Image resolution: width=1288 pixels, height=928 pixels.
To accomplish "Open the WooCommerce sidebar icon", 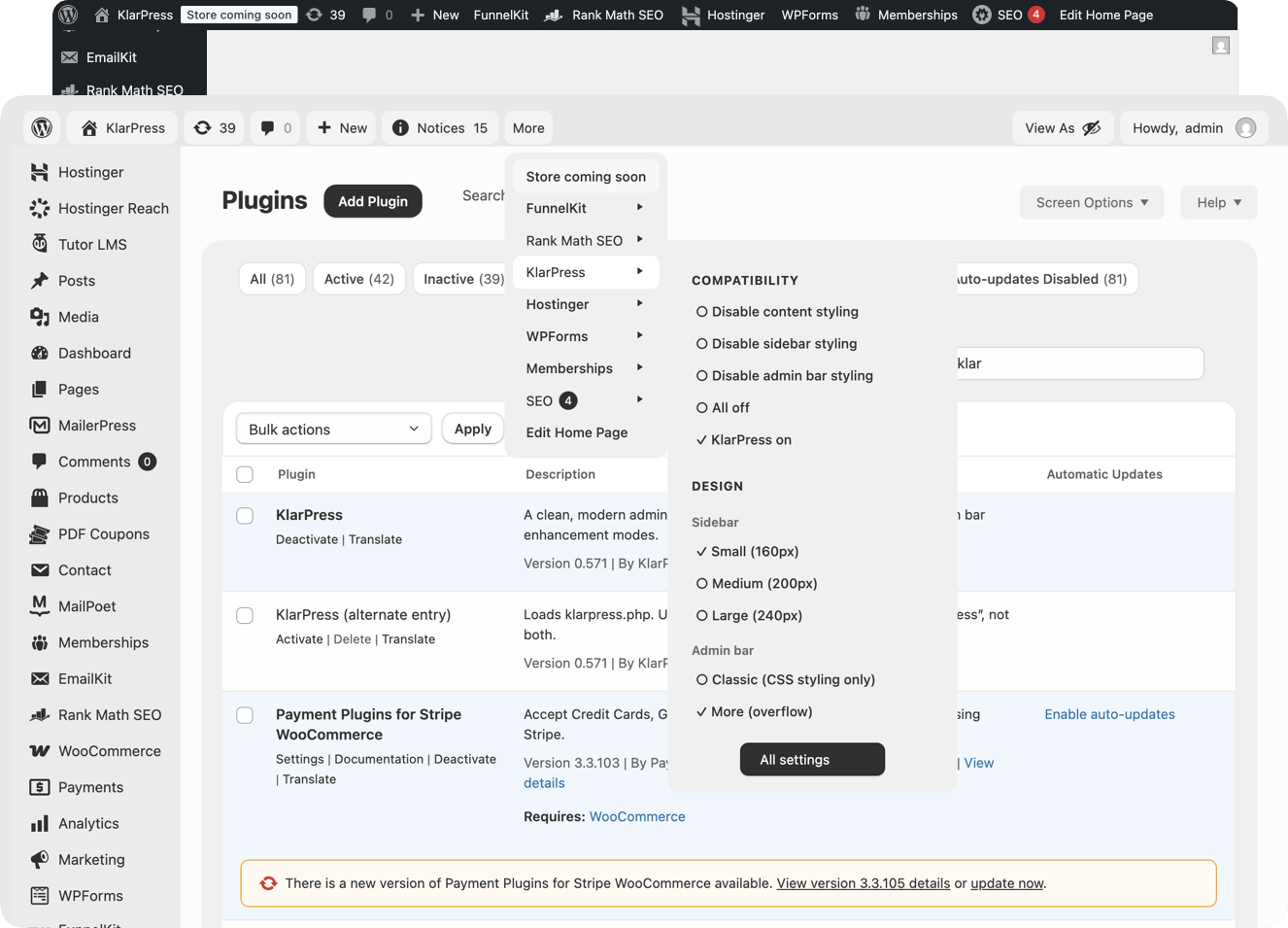I will (40, 751).
